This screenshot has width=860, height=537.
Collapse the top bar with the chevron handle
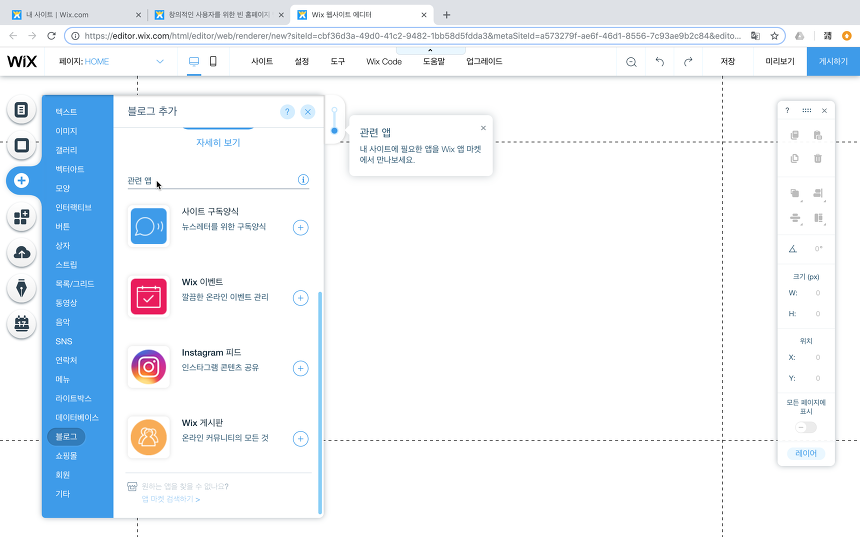(430, 50)
